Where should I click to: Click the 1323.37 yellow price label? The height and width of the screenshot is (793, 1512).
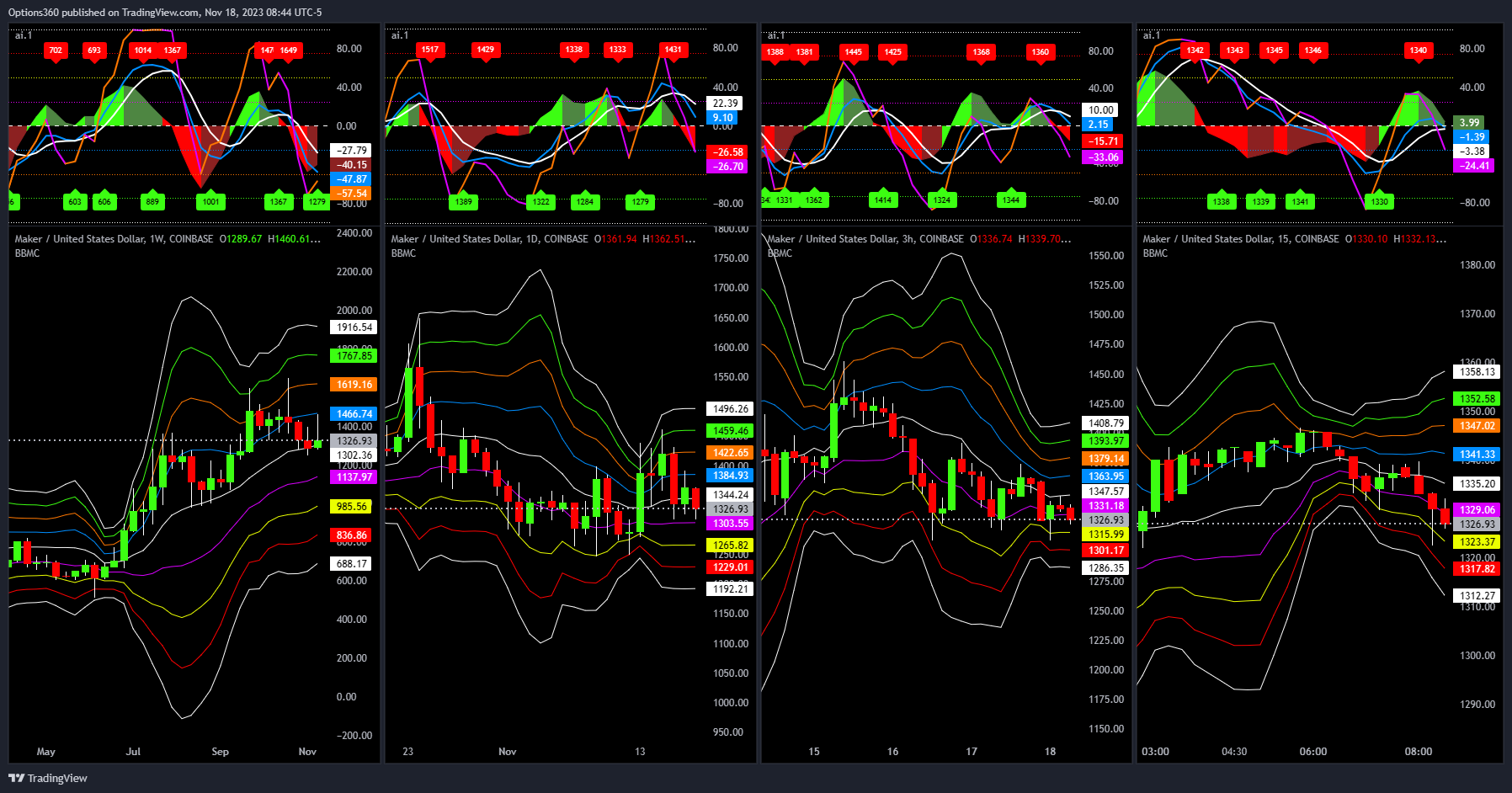click(x=1477, y=542)
